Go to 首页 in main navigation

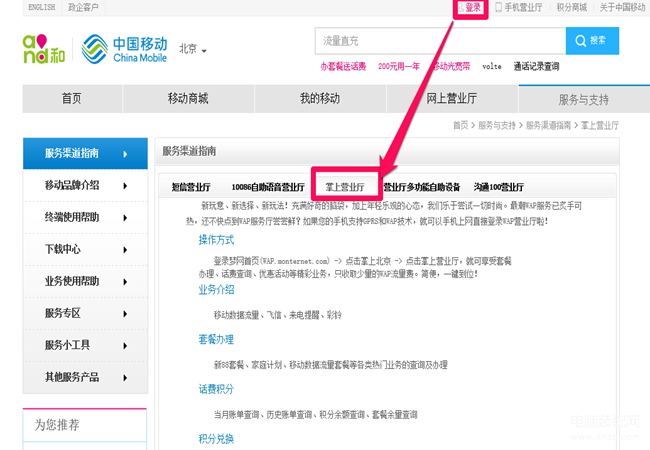tap(72, 99)
